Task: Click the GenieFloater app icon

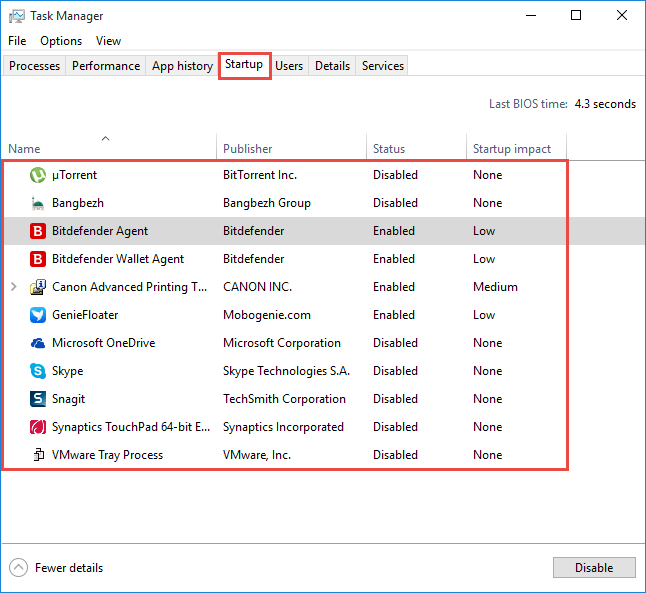Action: [x=38, y=315]
